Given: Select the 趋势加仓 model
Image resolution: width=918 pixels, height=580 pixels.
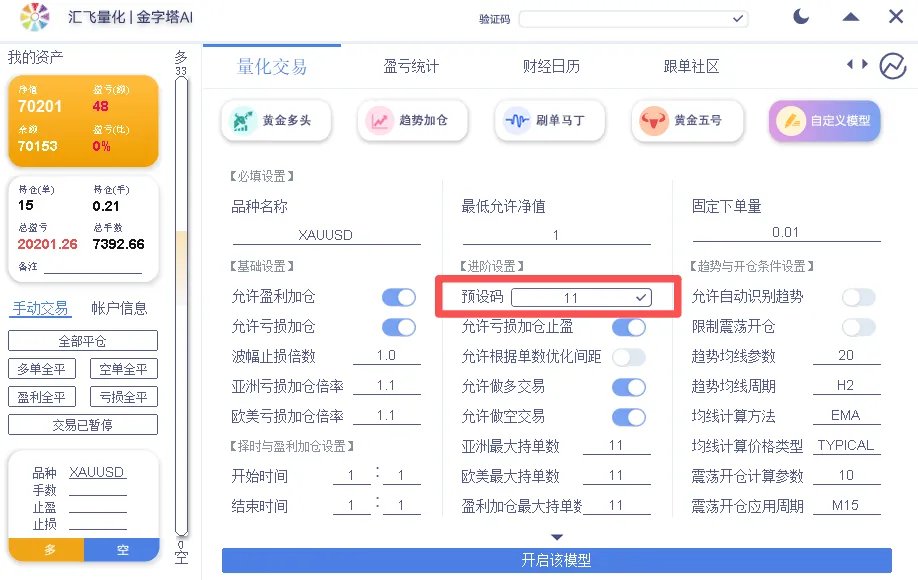Looking at the screenshot, I should pyautogui.click(x=412, y=121).
